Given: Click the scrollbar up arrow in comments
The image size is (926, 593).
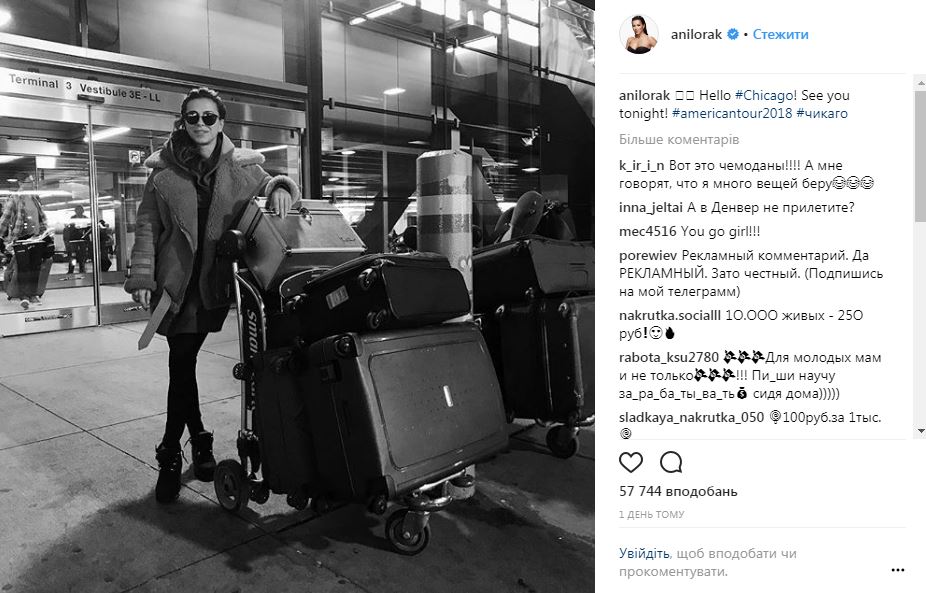Looking at the screenshot, I should [x=921, y=85].
